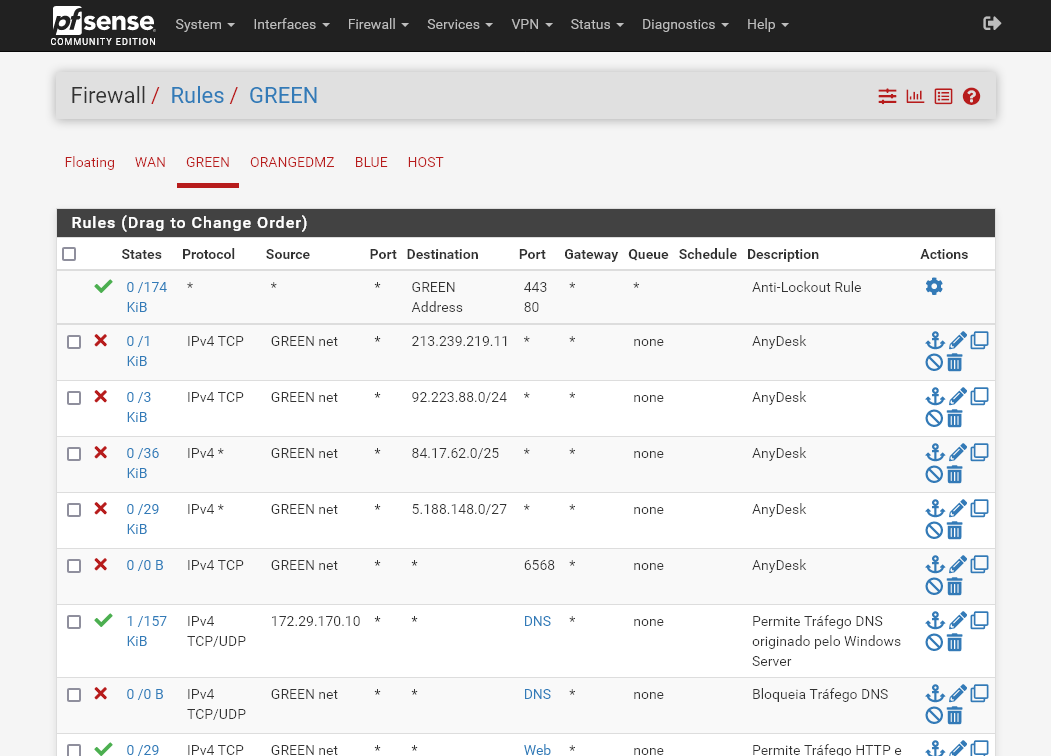
Task: Edit the 213.239.219.11 AnyDesk rule pencil
Action: coord(957,341)
